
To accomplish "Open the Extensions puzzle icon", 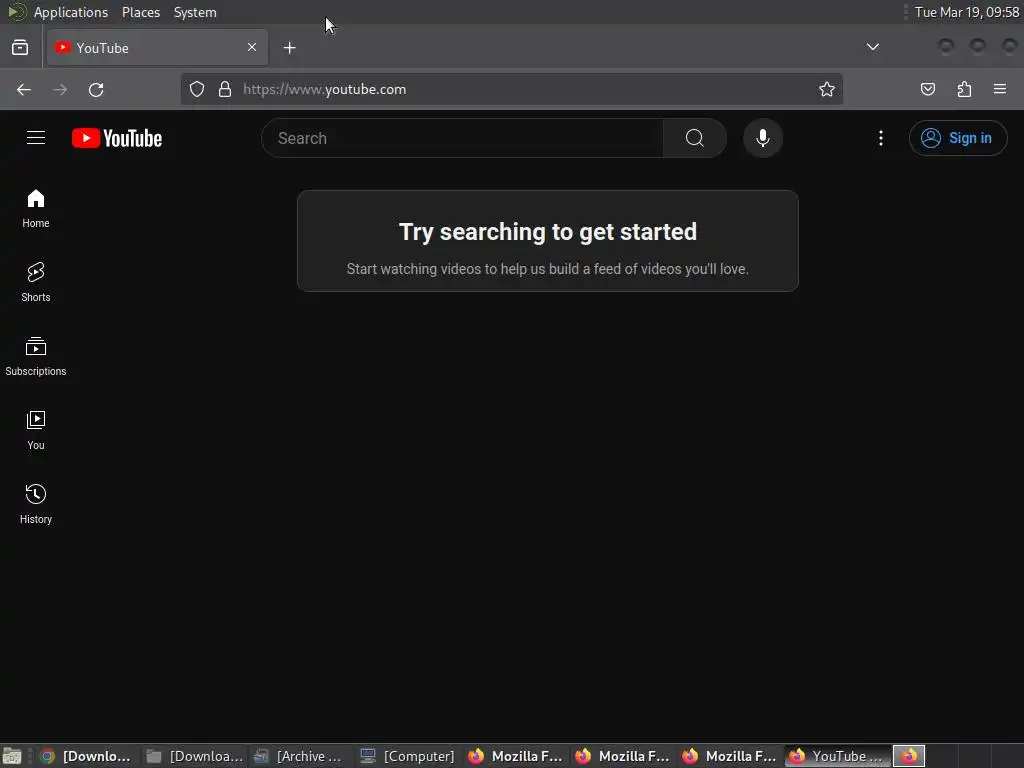I will 964,89.
